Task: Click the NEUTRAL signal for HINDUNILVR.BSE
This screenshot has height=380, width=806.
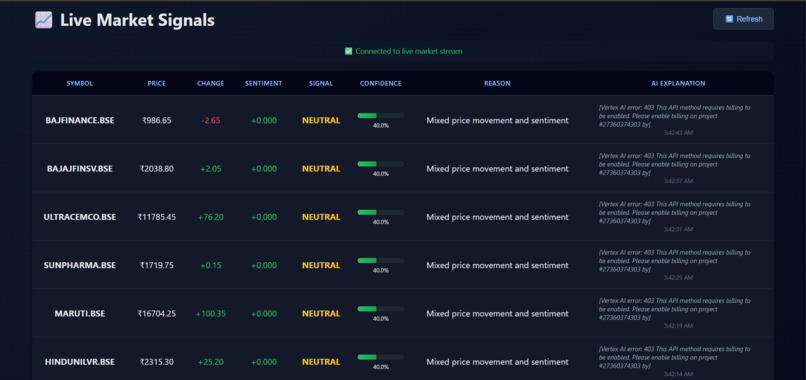Action: (321, 363)
